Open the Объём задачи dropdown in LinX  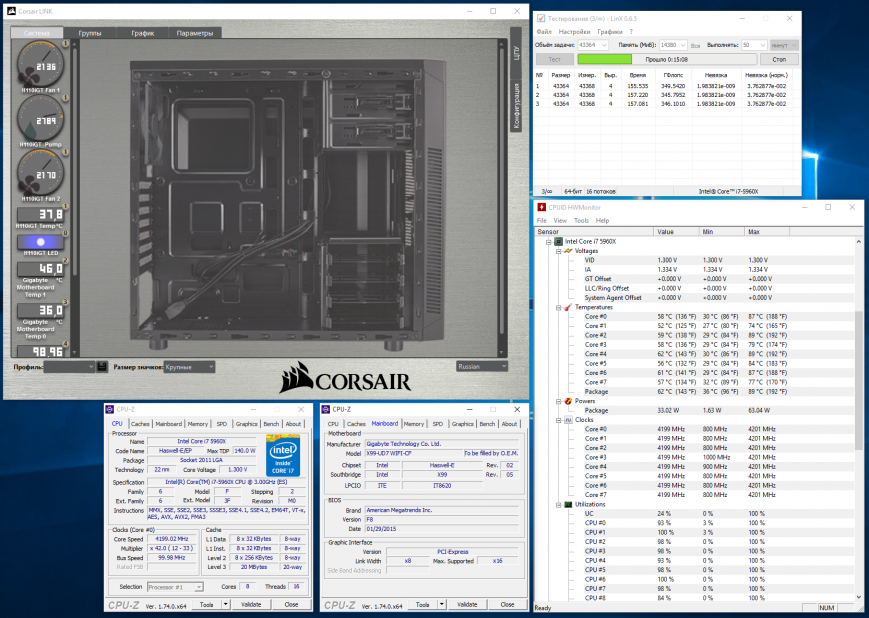coord(592,45)
